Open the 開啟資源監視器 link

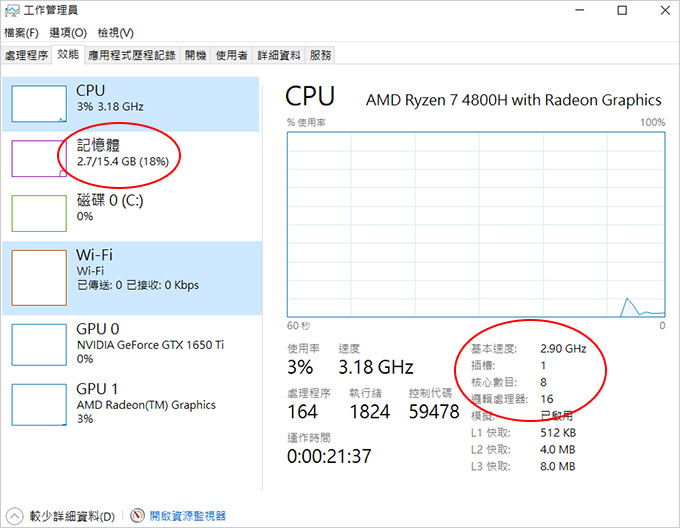pos(187,516)
